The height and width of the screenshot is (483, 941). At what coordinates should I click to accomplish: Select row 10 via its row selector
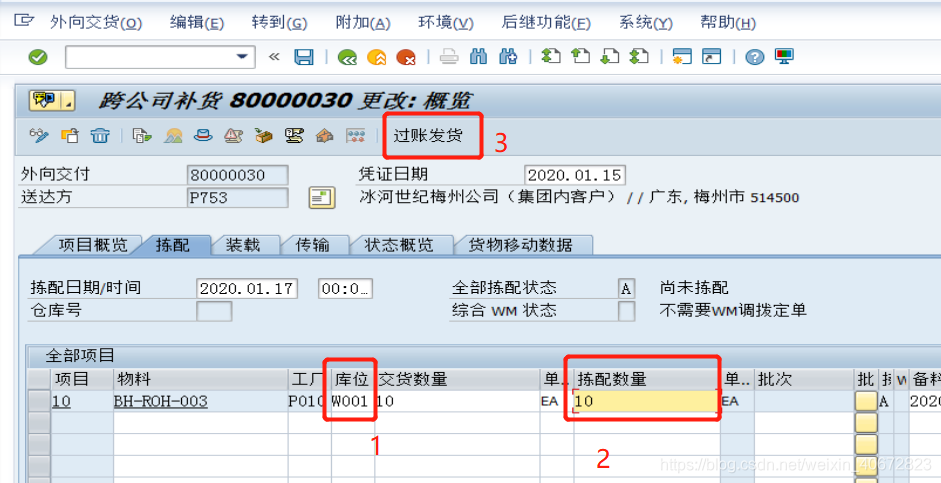tap(40, 401)
